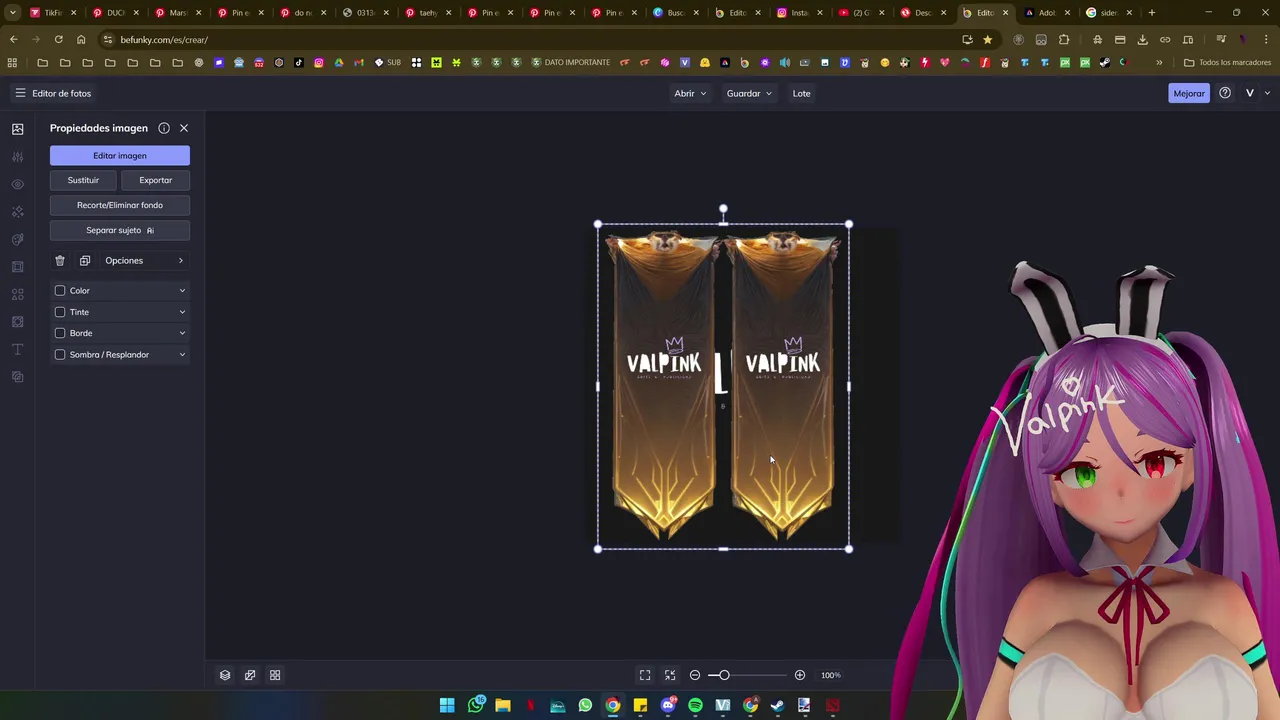Screen dimensions: 1280x720
Task: Switch to the taehy Pinterest tab
Action: (428, 13)
